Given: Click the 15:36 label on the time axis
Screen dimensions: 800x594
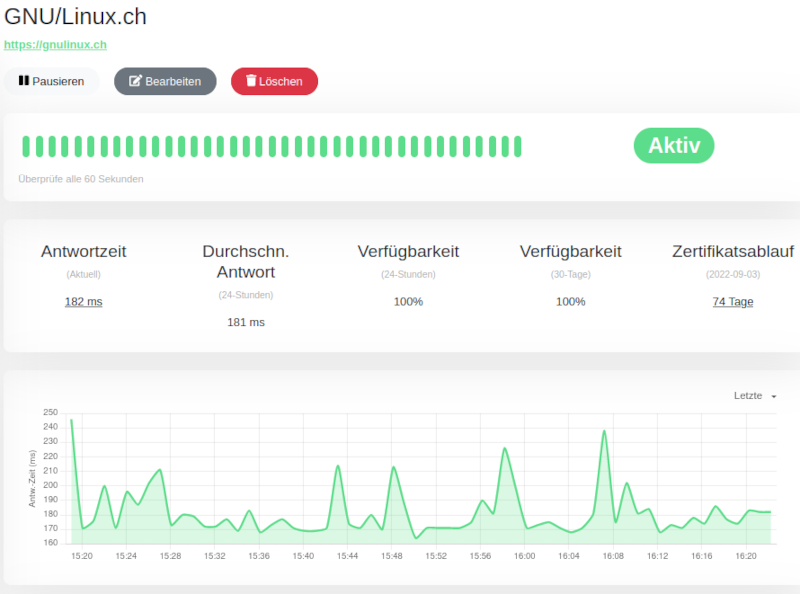Looking at the screenshot, I should 259,556.
